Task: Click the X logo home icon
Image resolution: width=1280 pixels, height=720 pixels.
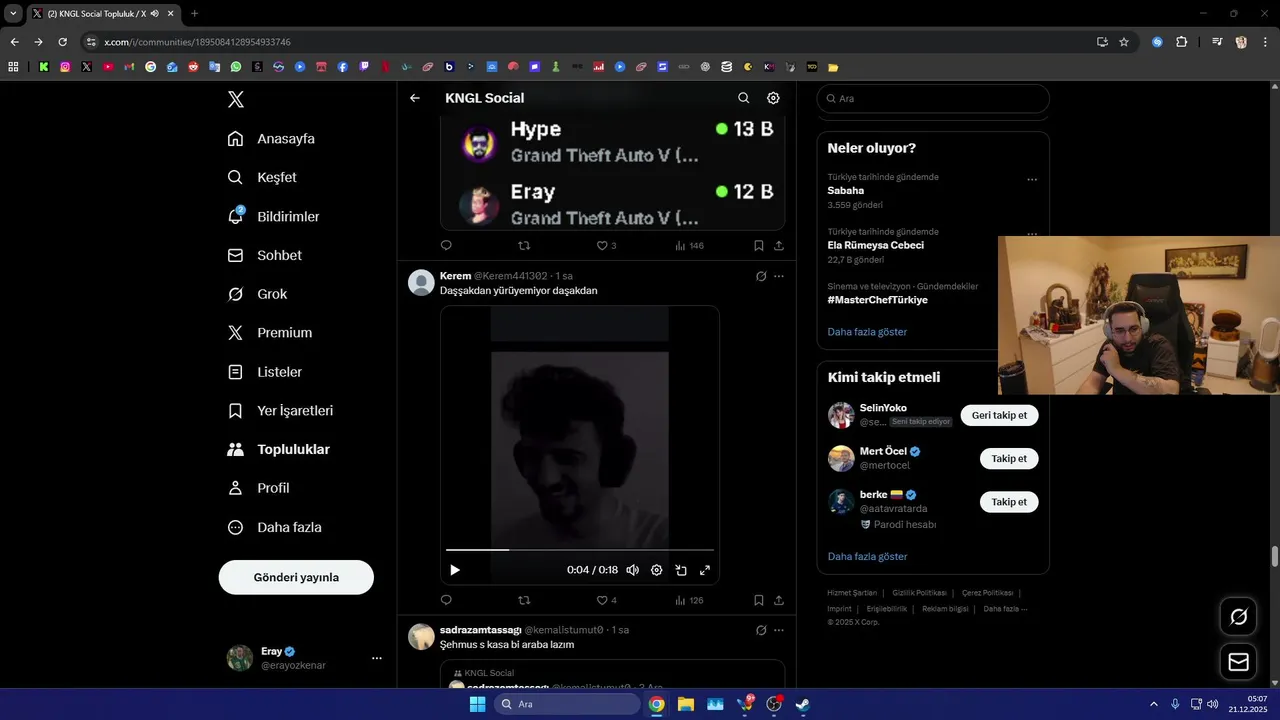Action: click(x=236, y=99)
